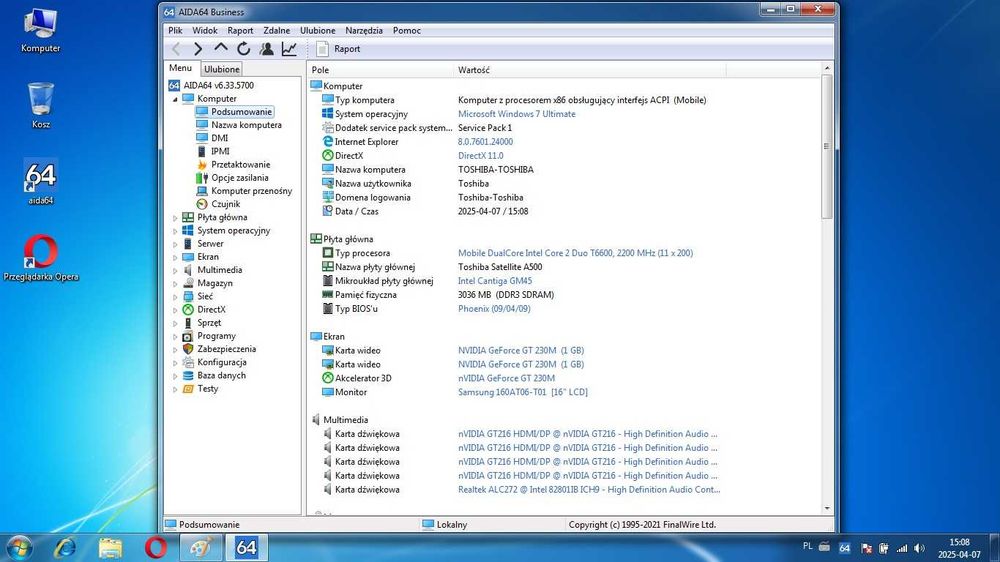Click the scrollbar down arrow in summary
Viewport: 1000px width, 562px height.
pyautogui.click(x=827, y=508)
